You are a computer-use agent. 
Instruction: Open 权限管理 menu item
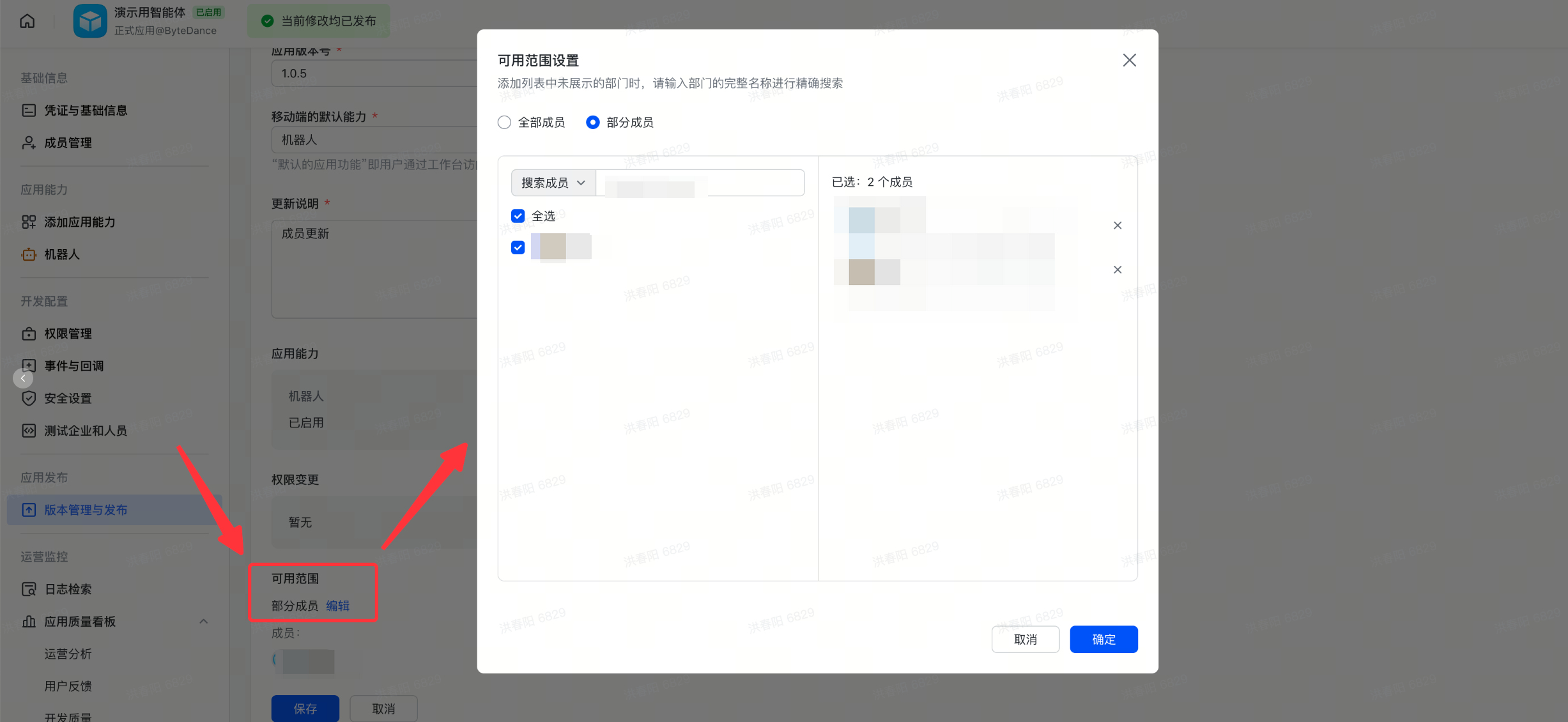pyautogui.click(x=68, y=334)
